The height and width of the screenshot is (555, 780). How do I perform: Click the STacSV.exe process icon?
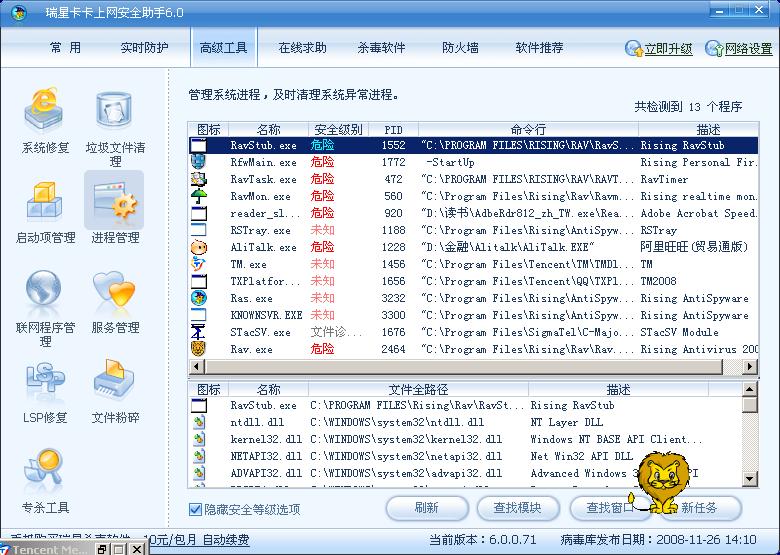tap(198, 332)
